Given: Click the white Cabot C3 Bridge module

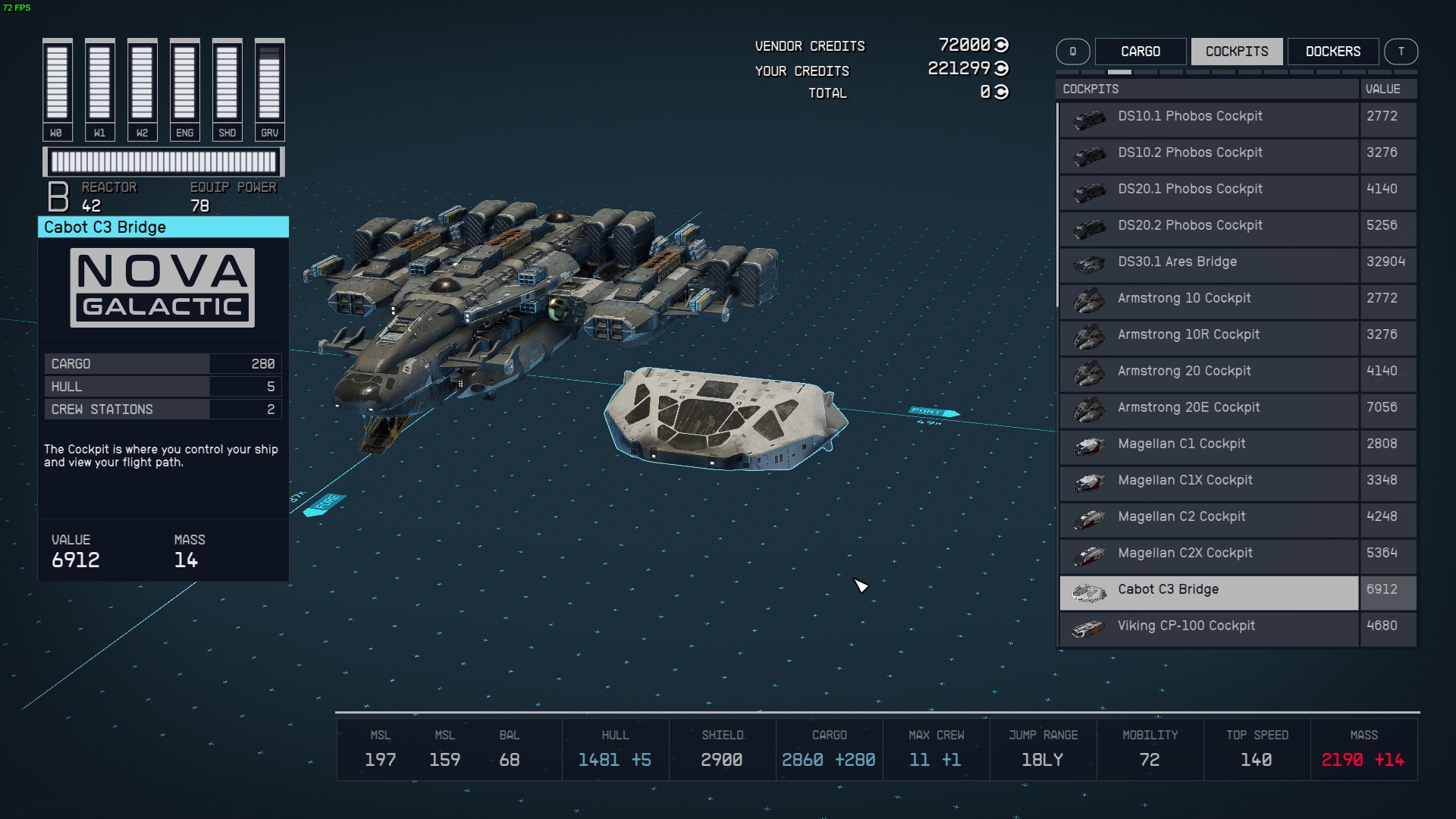Looking at the screenshot, I should [726, 419].
